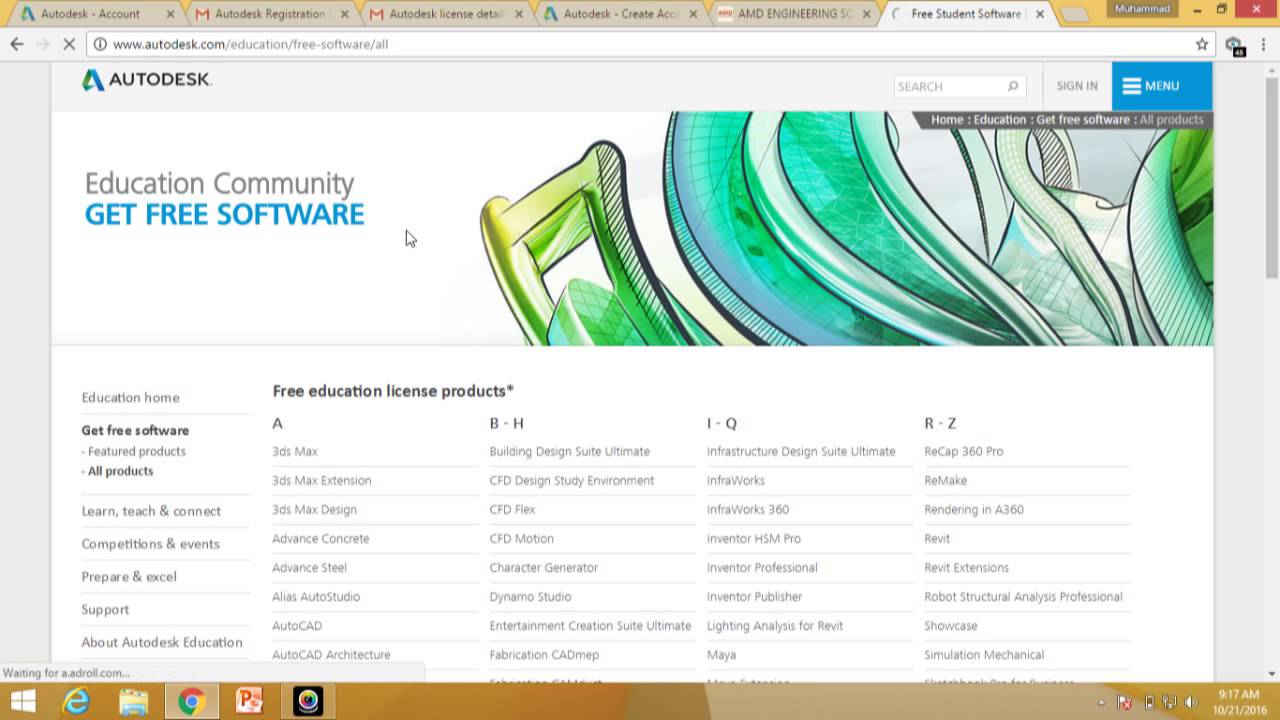
Task: Open Education breadcrumb link
Action: [1000, 119]
